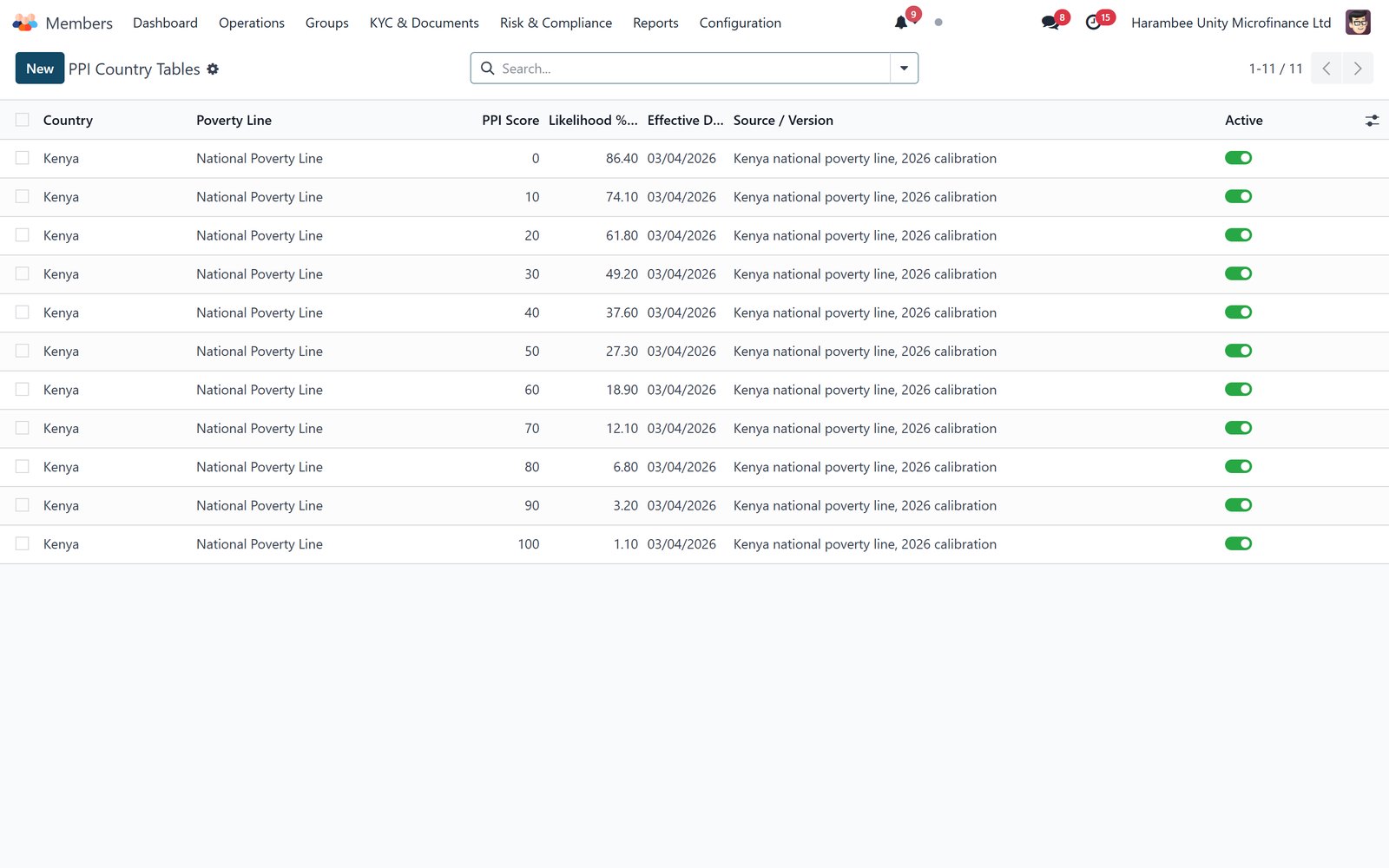Disable Active toggle for PPI score 0
The height and width of the screenshot is (868, 1389).
[1238, 158]
